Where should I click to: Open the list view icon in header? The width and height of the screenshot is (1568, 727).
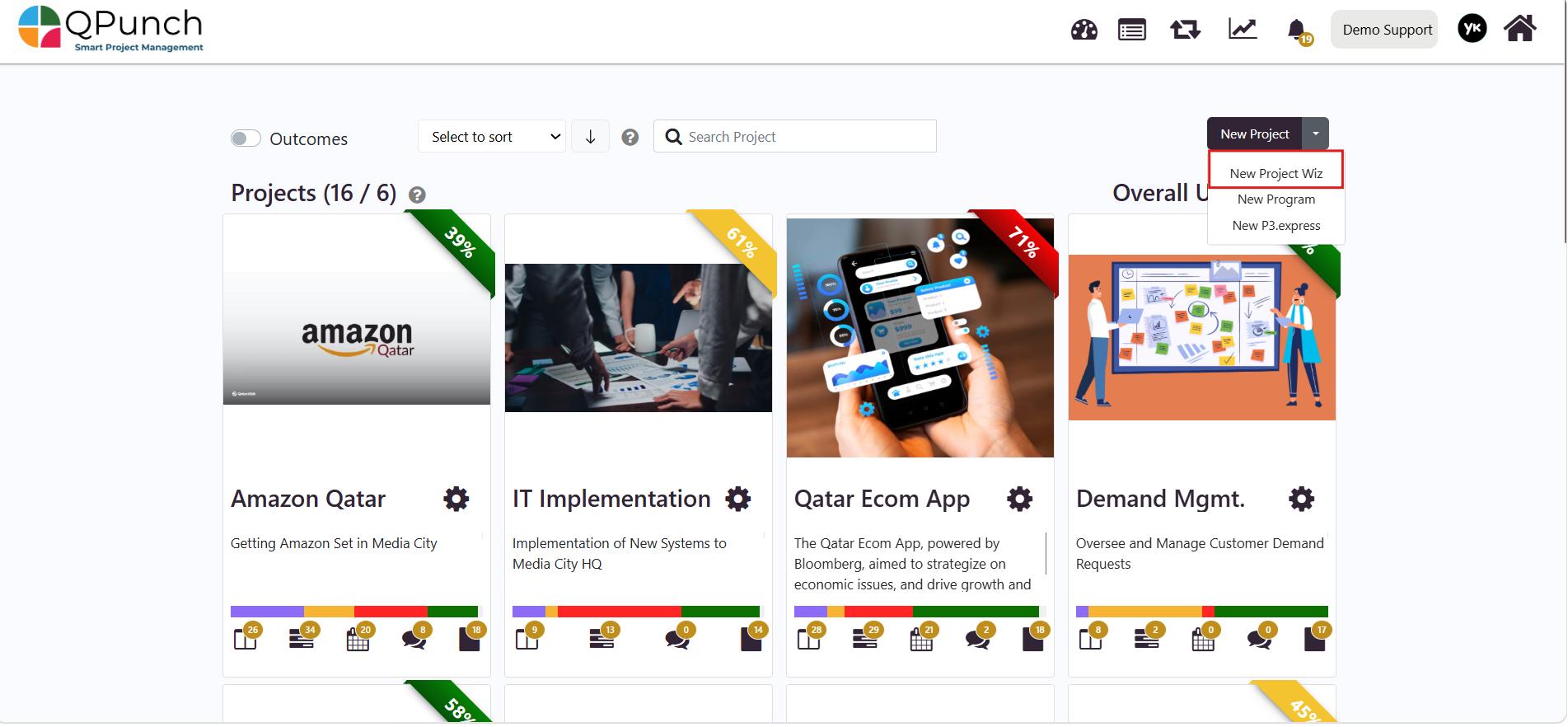1131,30
